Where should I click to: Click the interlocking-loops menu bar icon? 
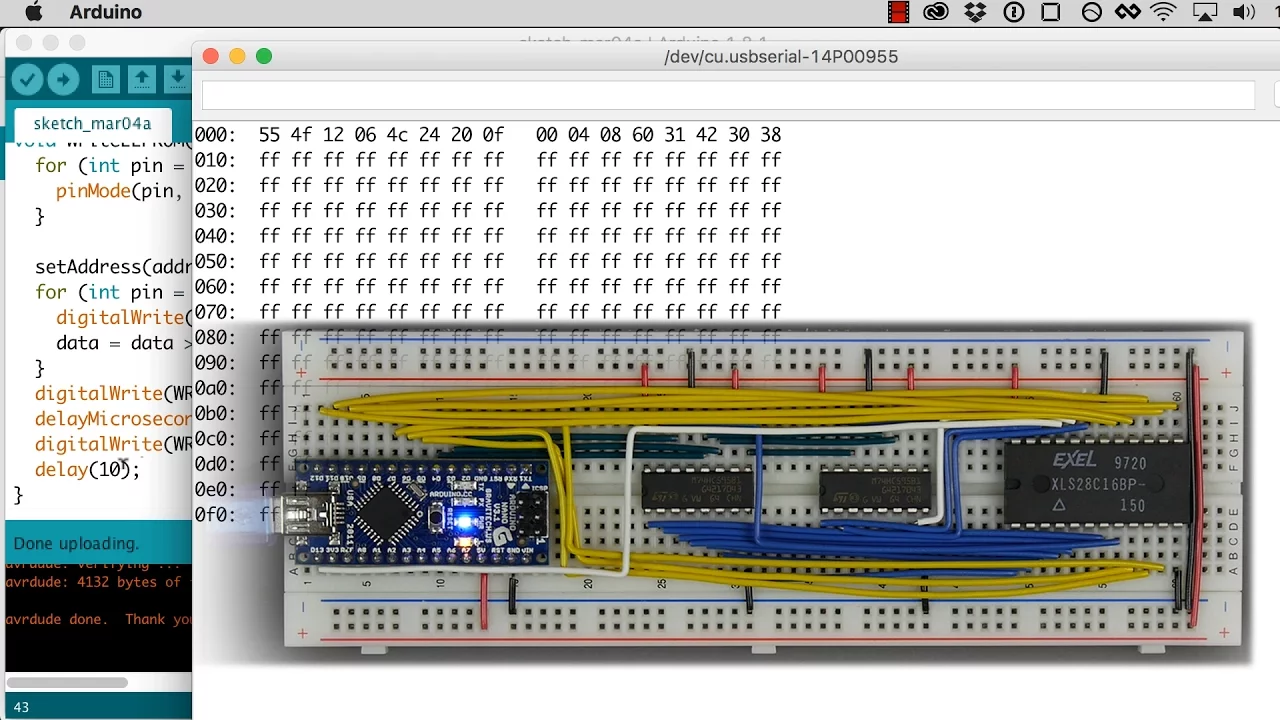[x=1127, y=12]
